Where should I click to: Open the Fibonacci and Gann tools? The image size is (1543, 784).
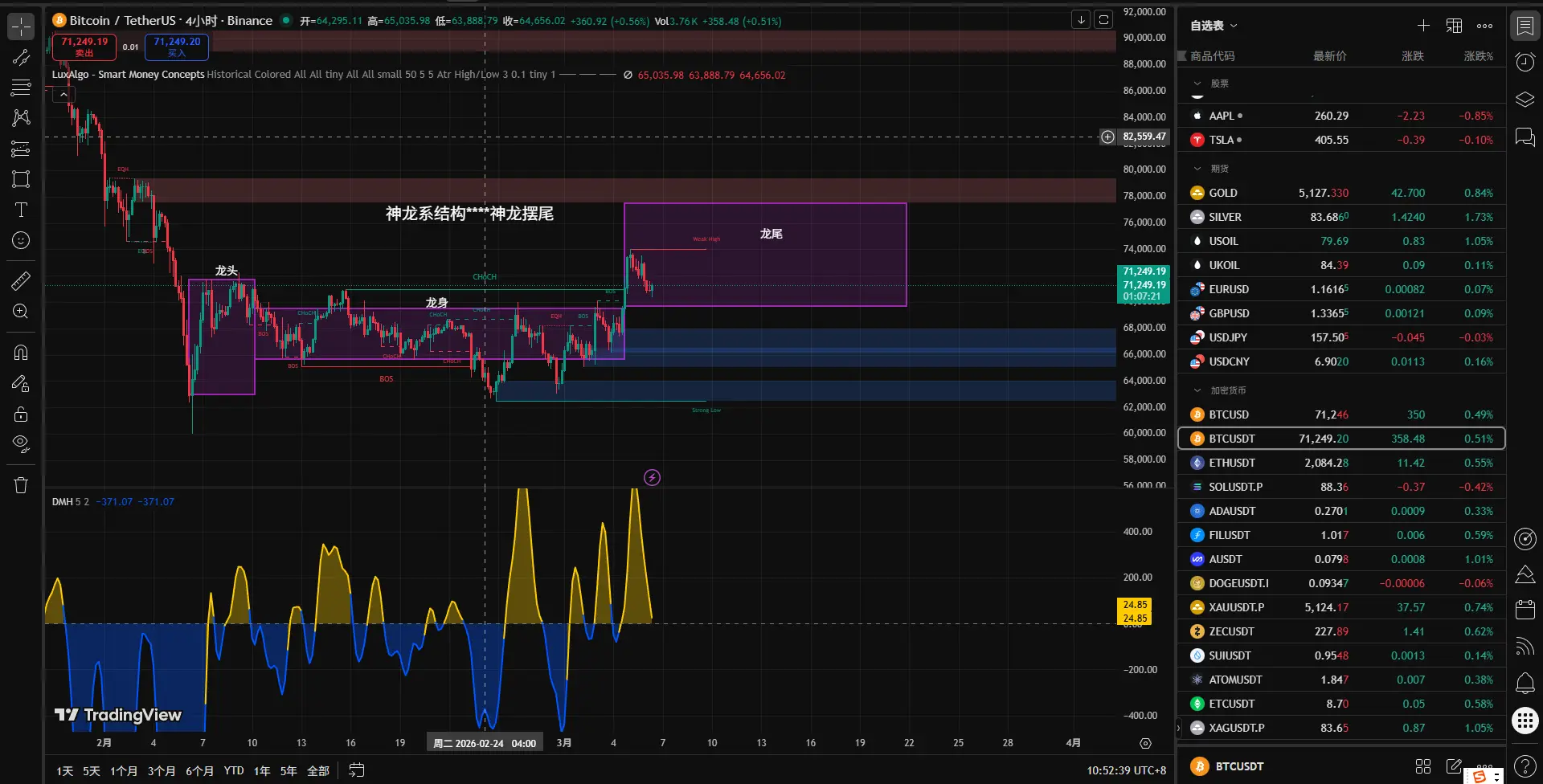(x=21, y=88)
